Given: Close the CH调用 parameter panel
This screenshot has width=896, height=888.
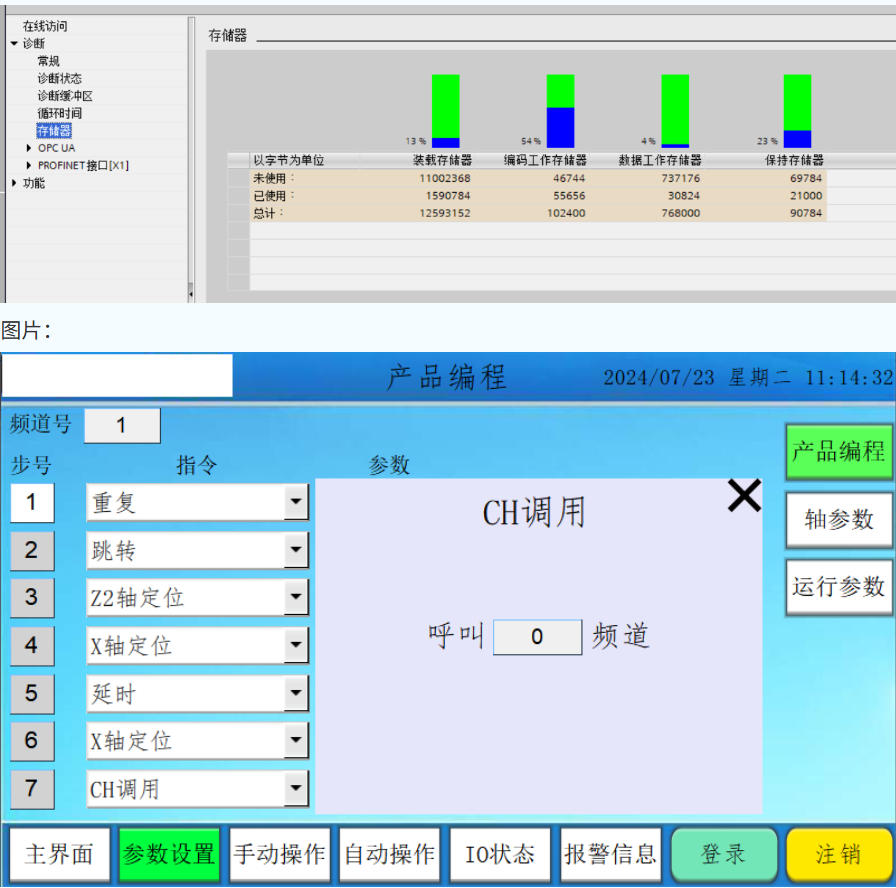Looking at the screenshot, I should [x=744, y=496].
